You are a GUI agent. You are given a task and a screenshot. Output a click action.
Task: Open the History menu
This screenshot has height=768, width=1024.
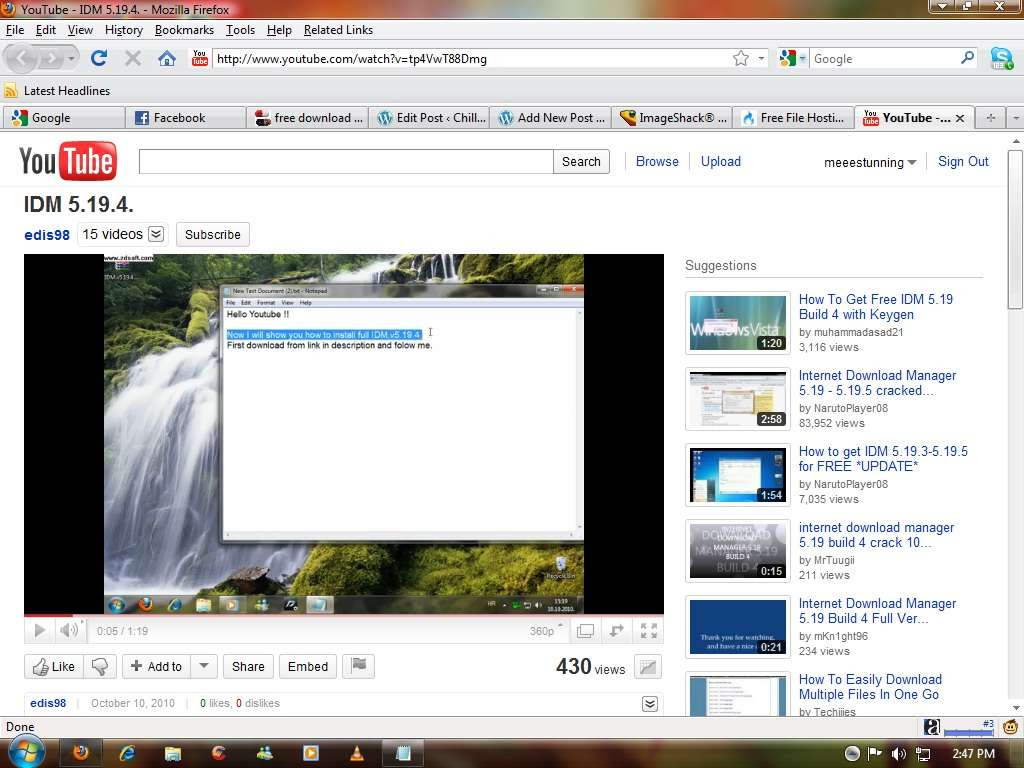pyautogui.click(x=123, y=30)
